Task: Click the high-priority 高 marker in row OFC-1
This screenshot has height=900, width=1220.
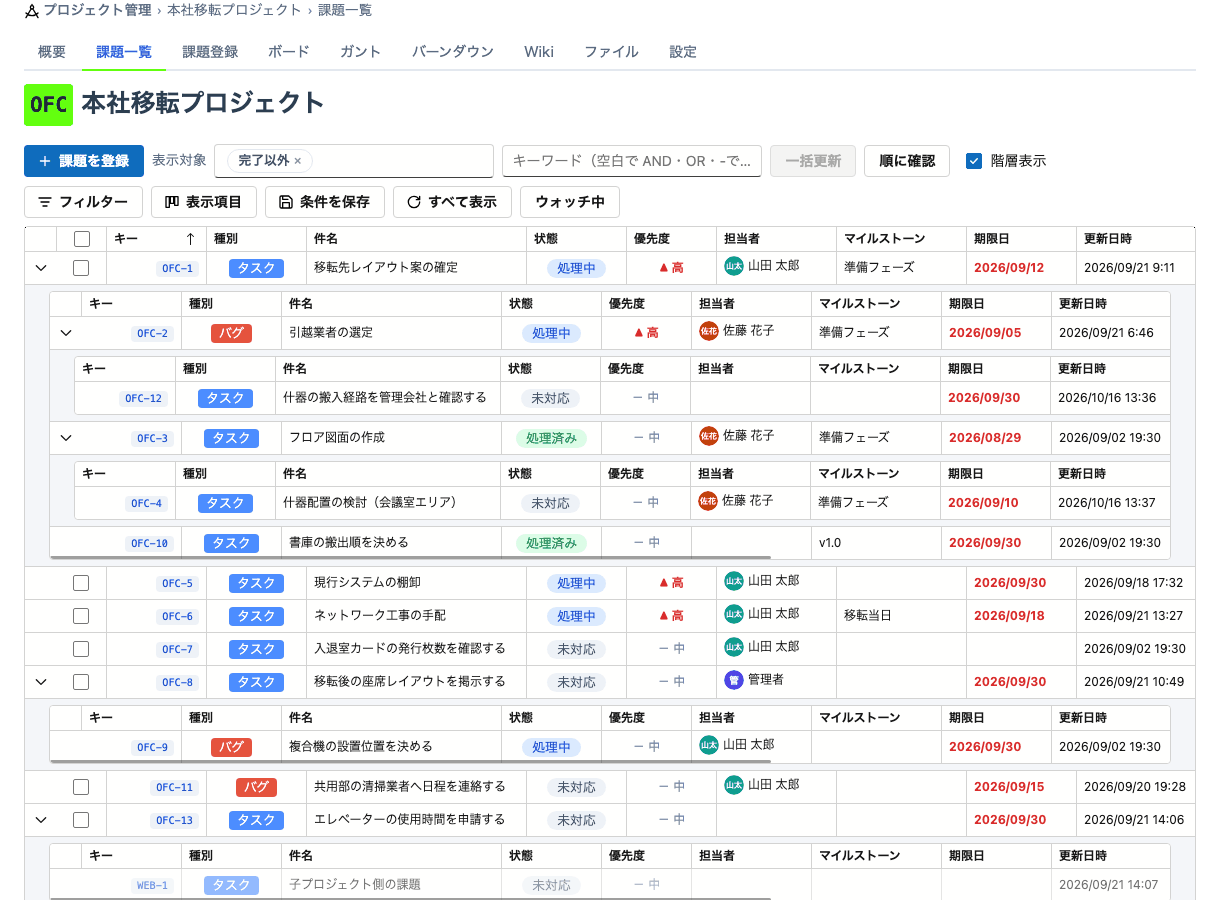Action: click(671, 268)
